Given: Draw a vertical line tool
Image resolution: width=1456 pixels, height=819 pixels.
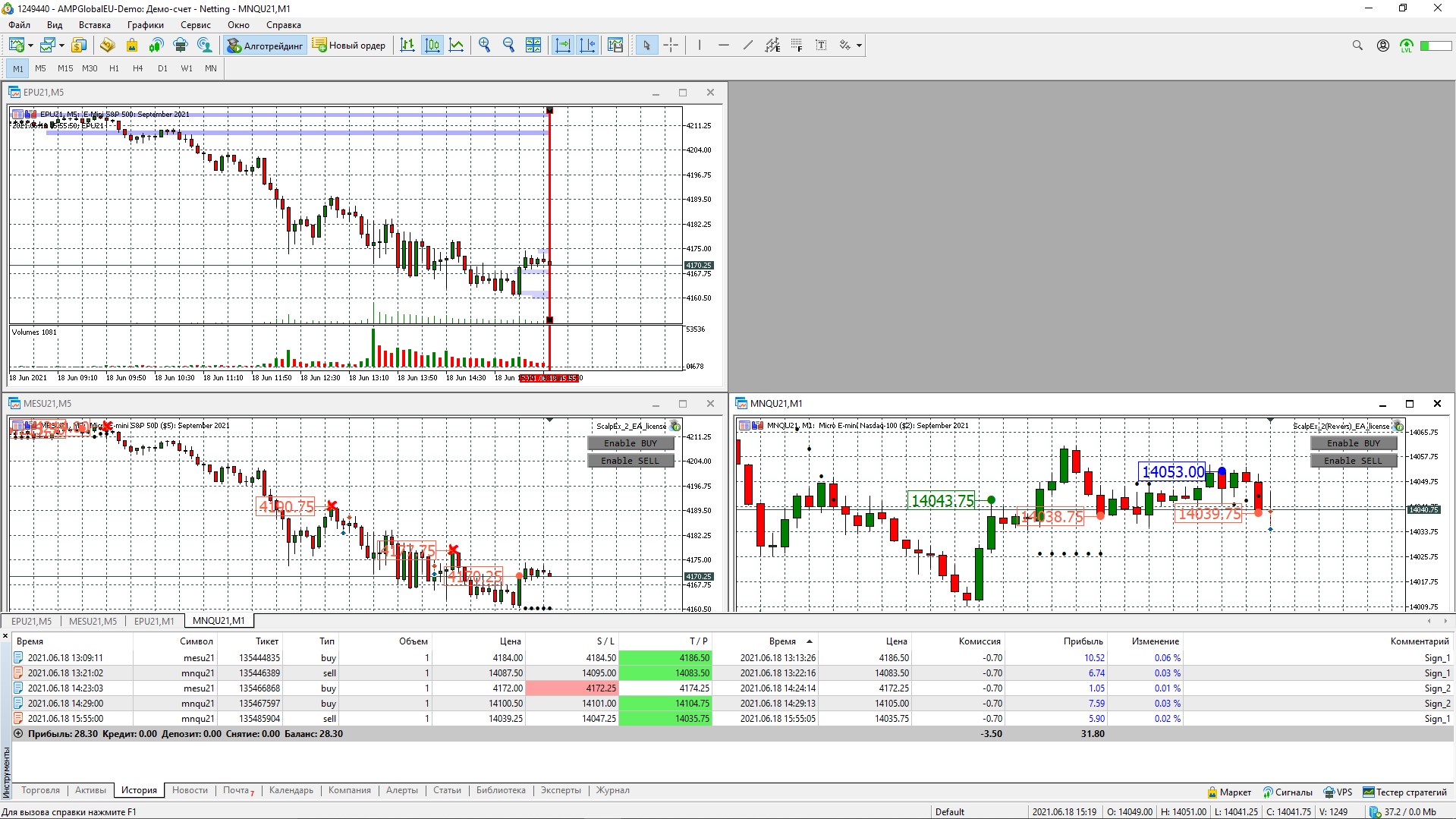Looking at the screenshot, I should [x=699, y=46].
